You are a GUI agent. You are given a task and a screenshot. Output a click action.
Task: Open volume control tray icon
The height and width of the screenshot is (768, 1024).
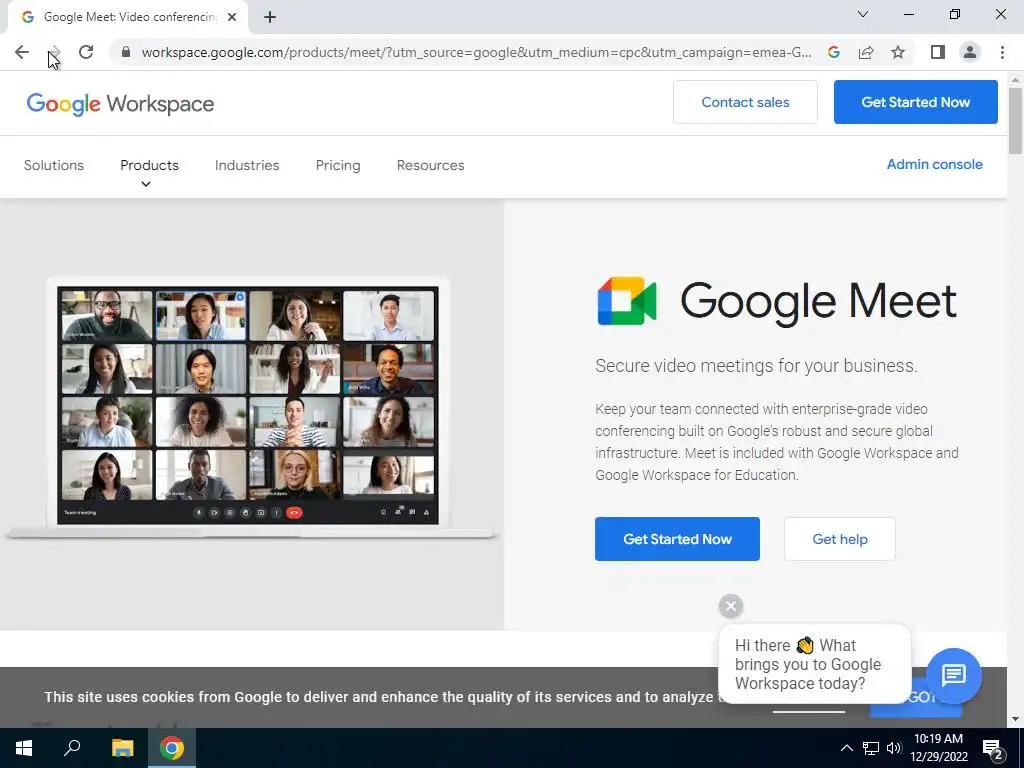[894, 748]
